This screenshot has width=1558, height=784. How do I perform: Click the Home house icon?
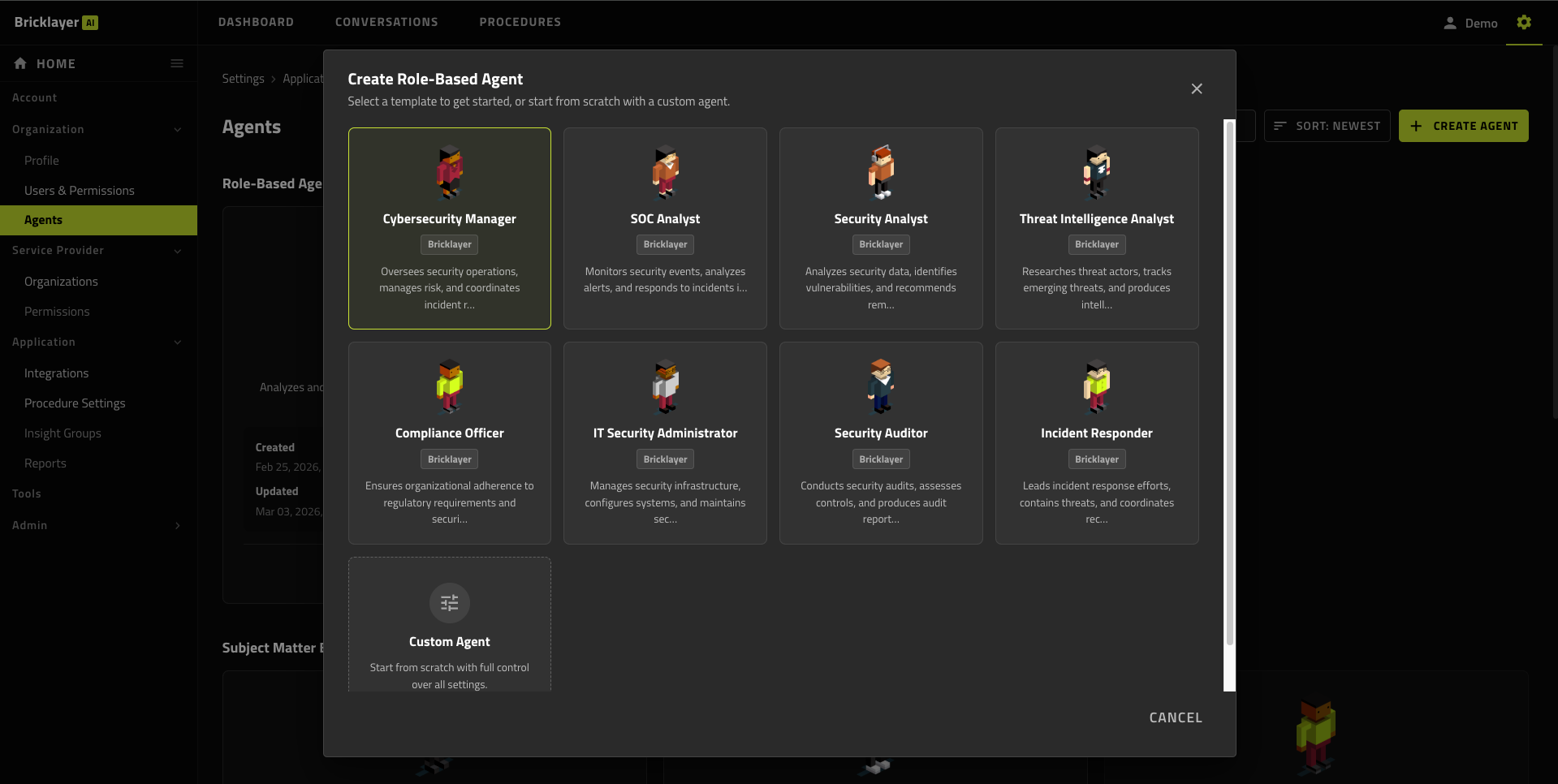20,63
